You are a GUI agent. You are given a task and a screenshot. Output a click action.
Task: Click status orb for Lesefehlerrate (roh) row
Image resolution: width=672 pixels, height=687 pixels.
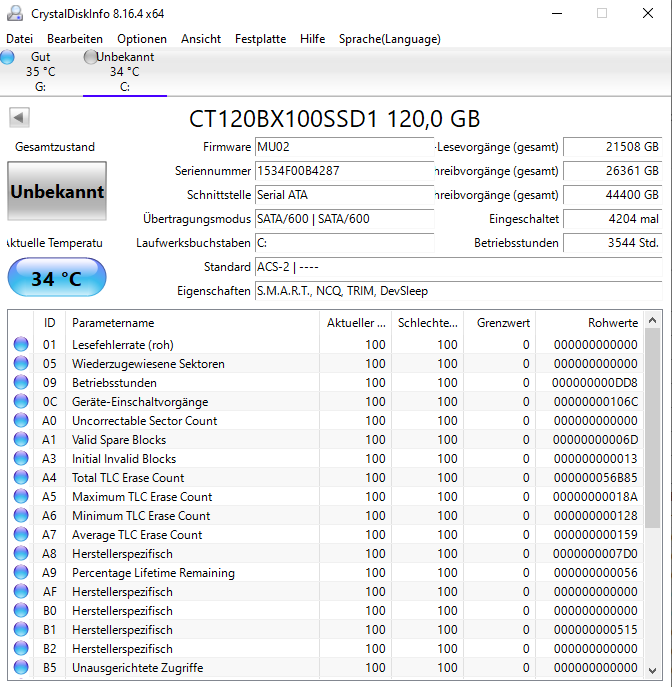tap(21, 344)
